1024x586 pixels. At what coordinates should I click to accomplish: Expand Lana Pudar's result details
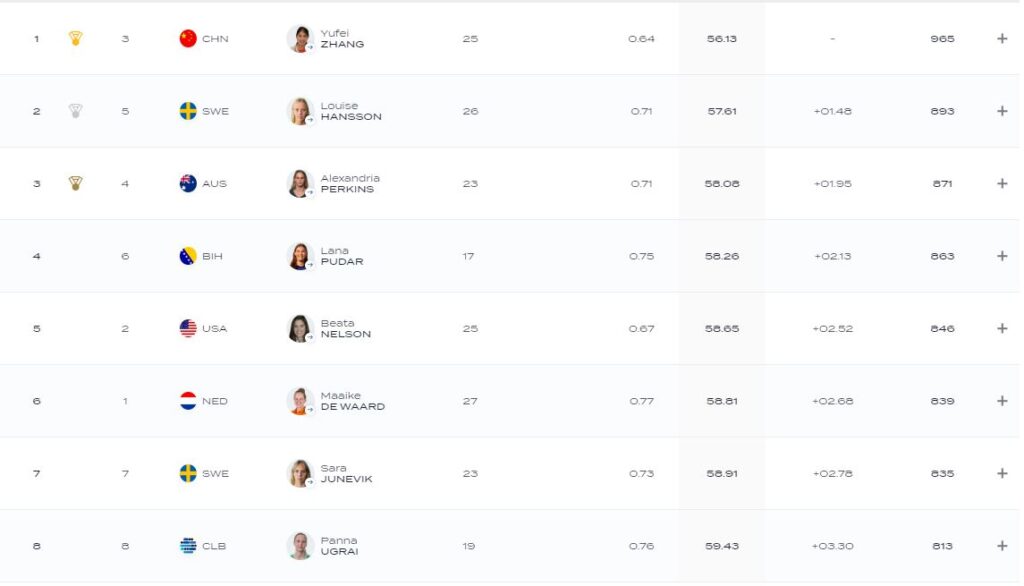tap(1002, 256)
